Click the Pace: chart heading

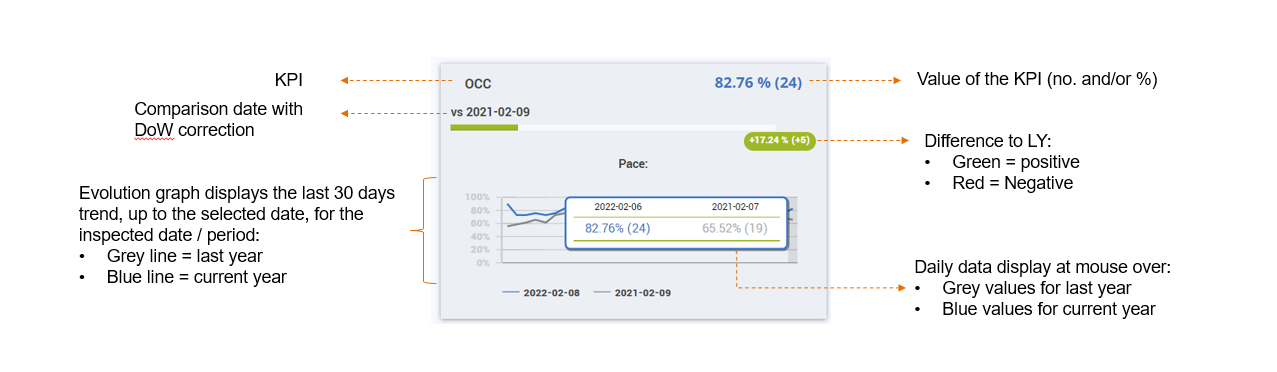click(x=633, y=162)
